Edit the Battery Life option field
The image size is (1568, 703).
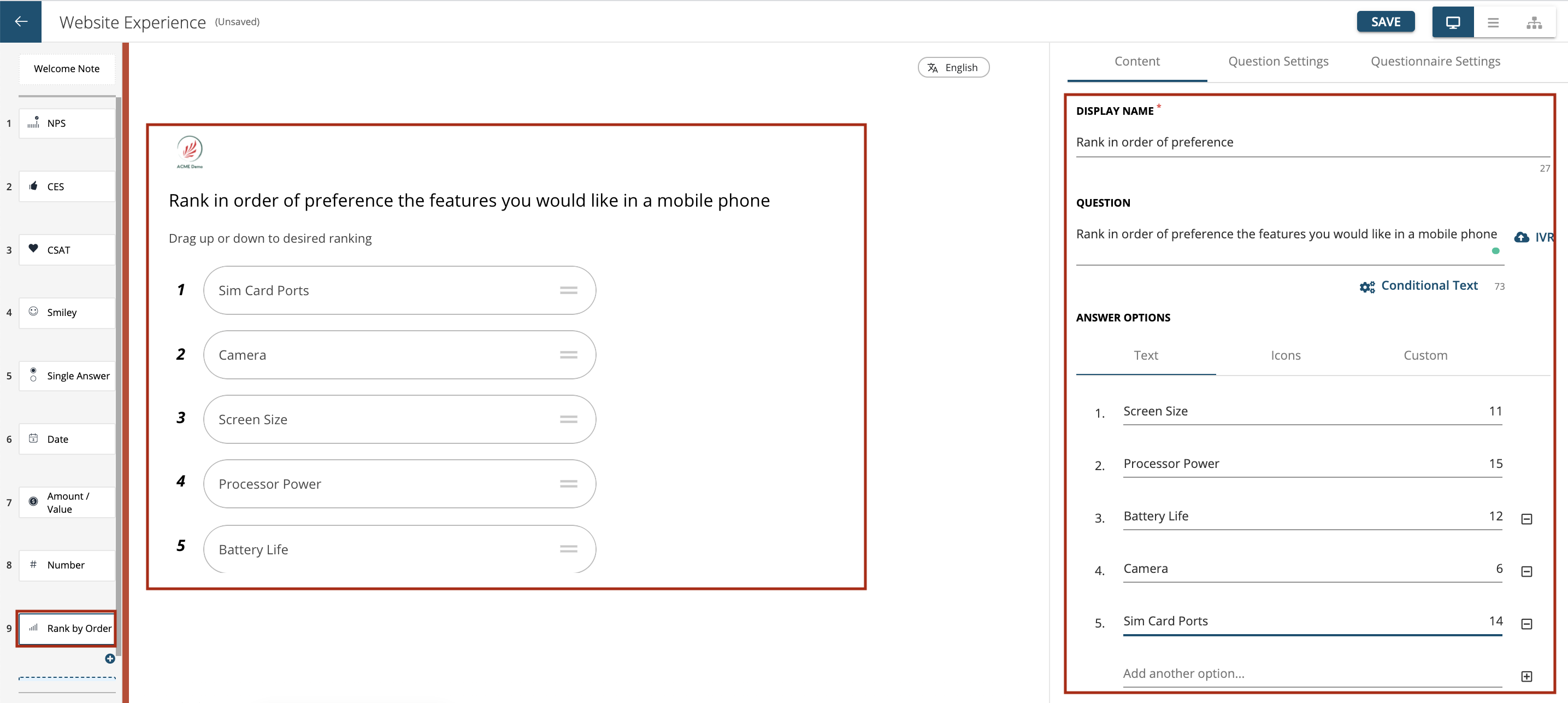(1312, 517)
